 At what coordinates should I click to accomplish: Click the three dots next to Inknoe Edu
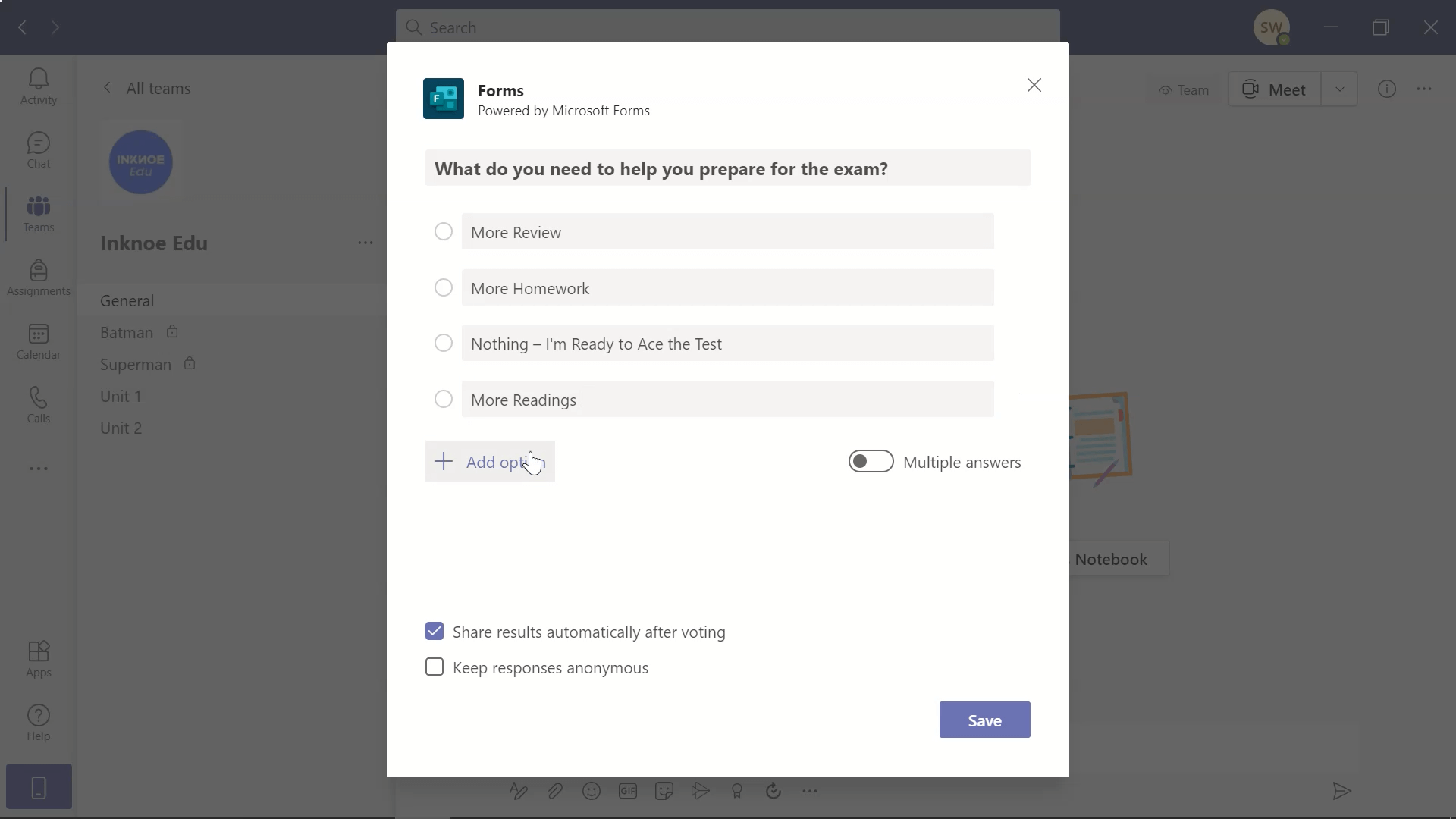(x=365, y=242)
